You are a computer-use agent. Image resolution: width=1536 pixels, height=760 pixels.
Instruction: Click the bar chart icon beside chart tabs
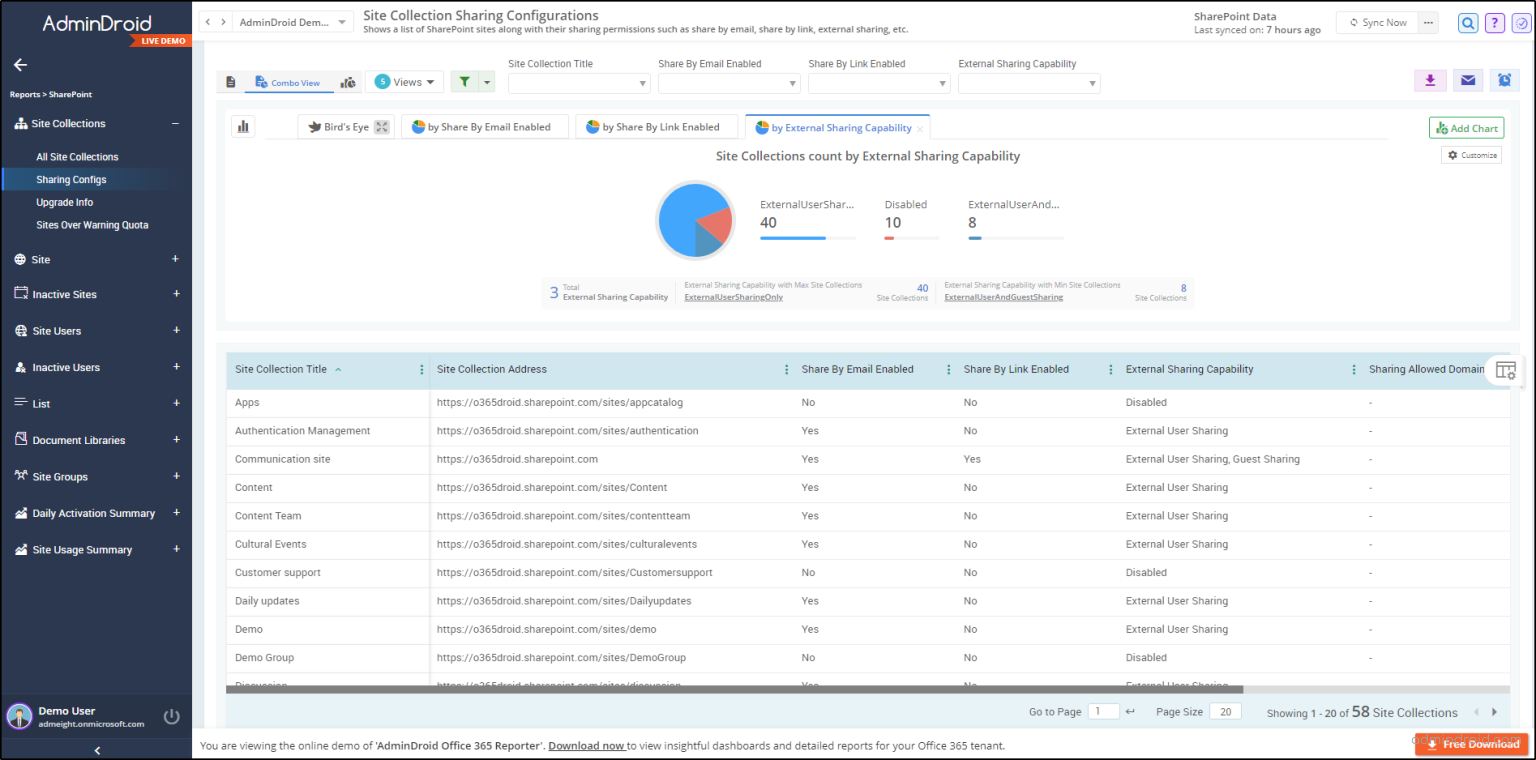pos(243,127)
